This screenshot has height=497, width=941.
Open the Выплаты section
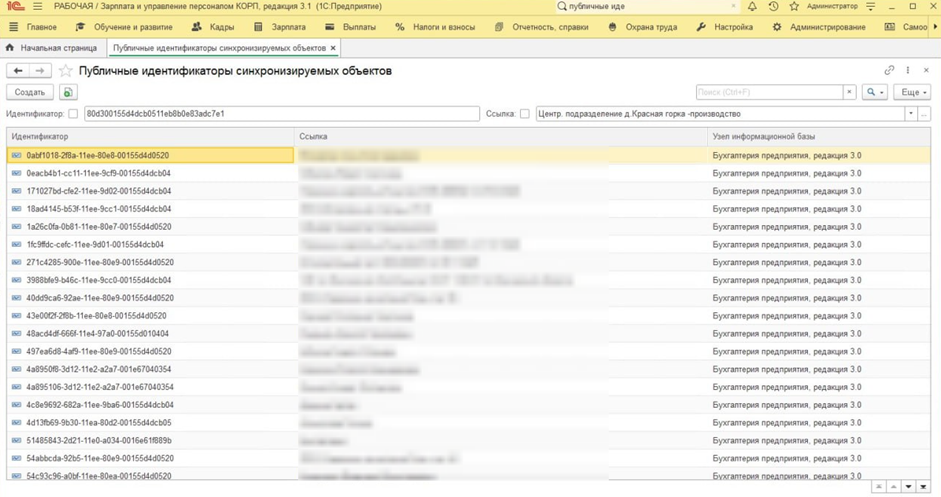pos(350,27)
